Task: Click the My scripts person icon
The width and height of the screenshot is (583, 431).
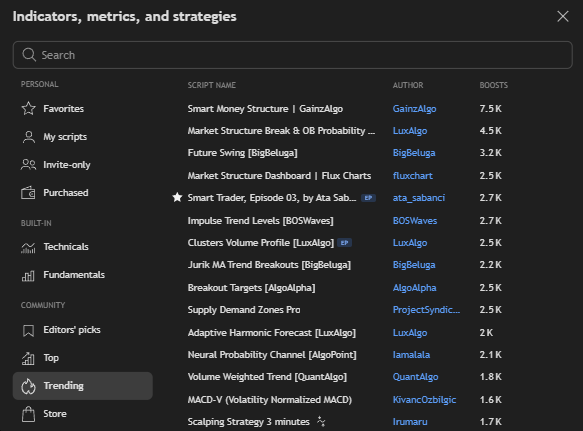Action: pos(29,137)
